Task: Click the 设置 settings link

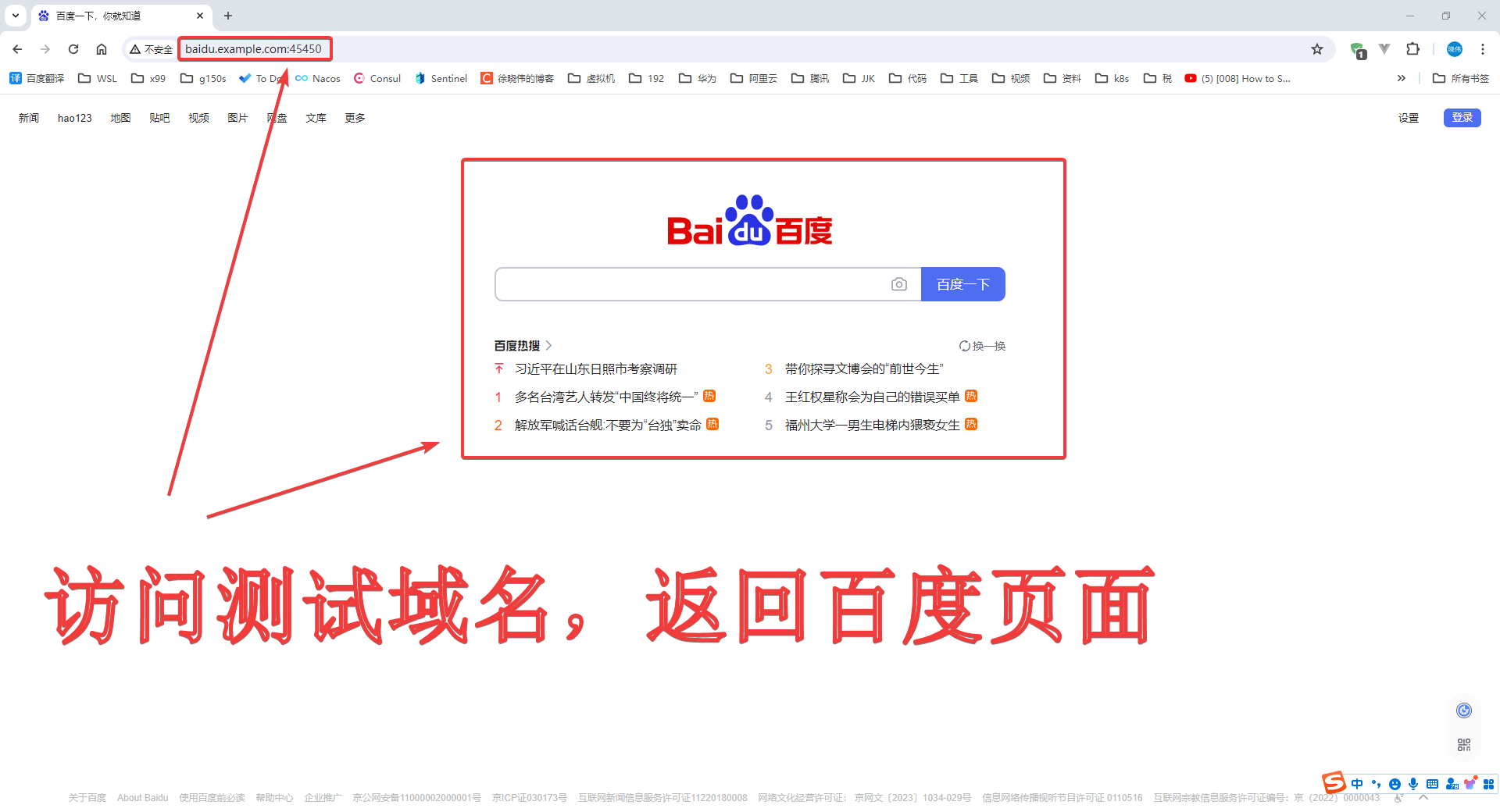Action: (x=1409, y=118)
